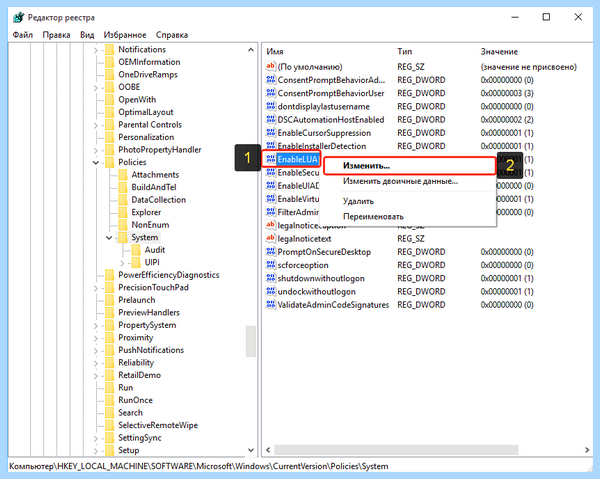Click the OEMInformation folder icon

(x=109, y=62)
